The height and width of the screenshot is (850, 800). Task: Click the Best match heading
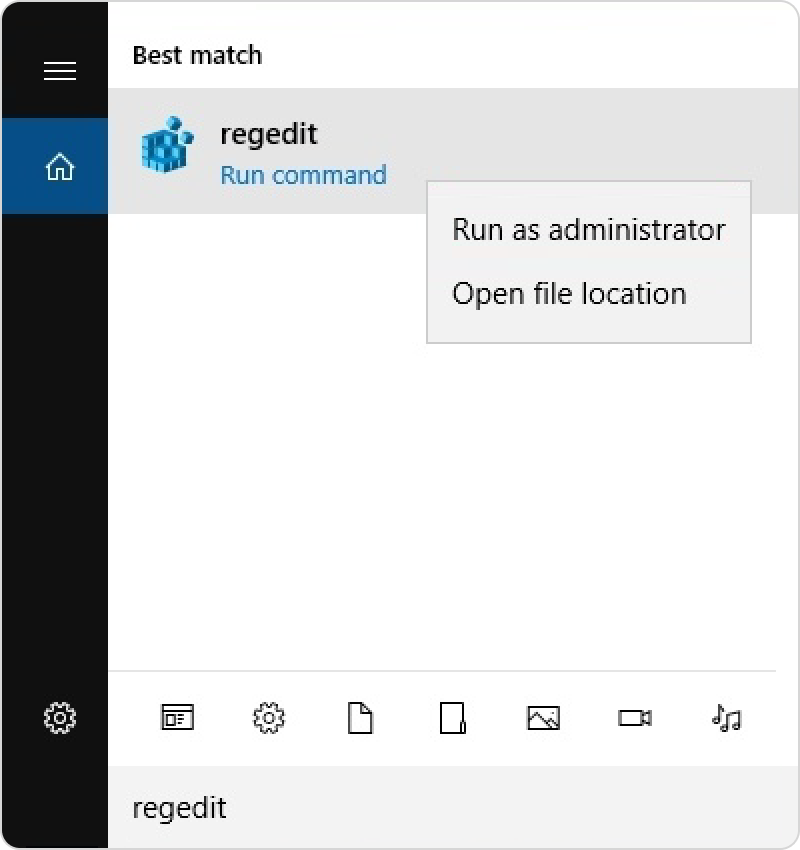197,55
